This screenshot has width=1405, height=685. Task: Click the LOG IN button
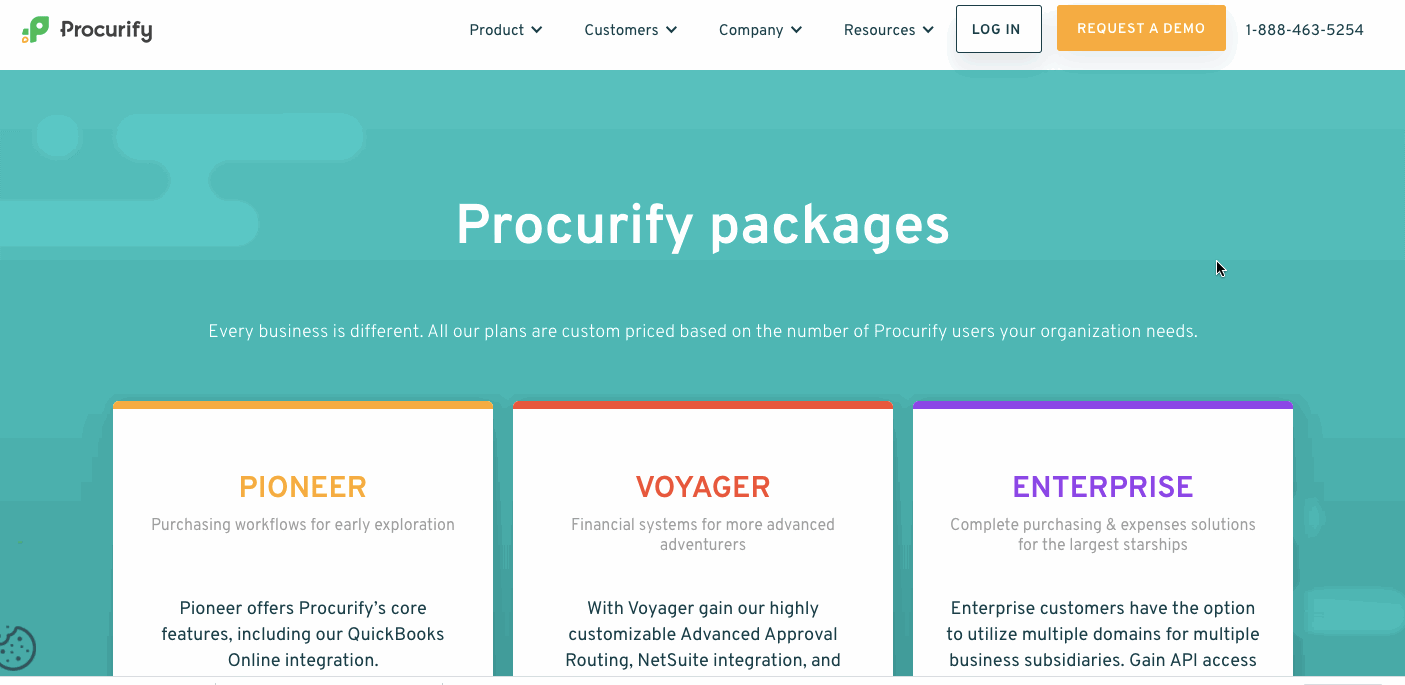click(998, 29)
